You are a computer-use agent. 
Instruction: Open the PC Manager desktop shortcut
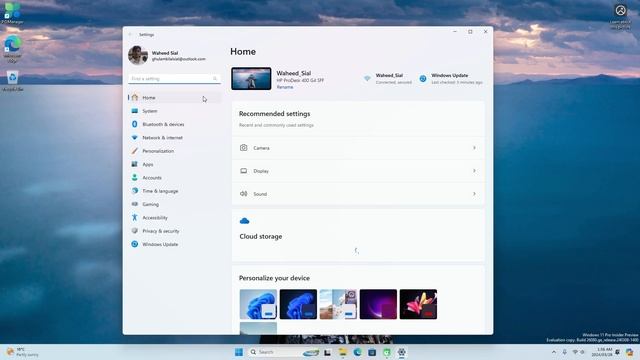12,13
